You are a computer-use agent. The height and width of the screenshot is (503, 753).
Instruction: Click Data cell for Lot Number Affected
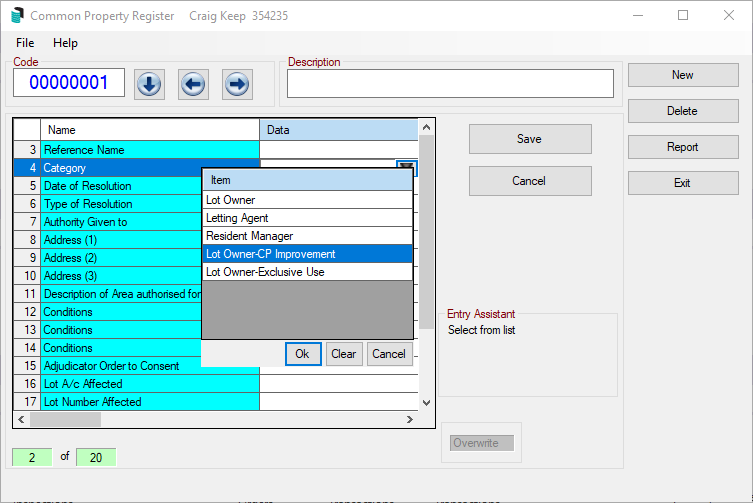click(339, 402)
